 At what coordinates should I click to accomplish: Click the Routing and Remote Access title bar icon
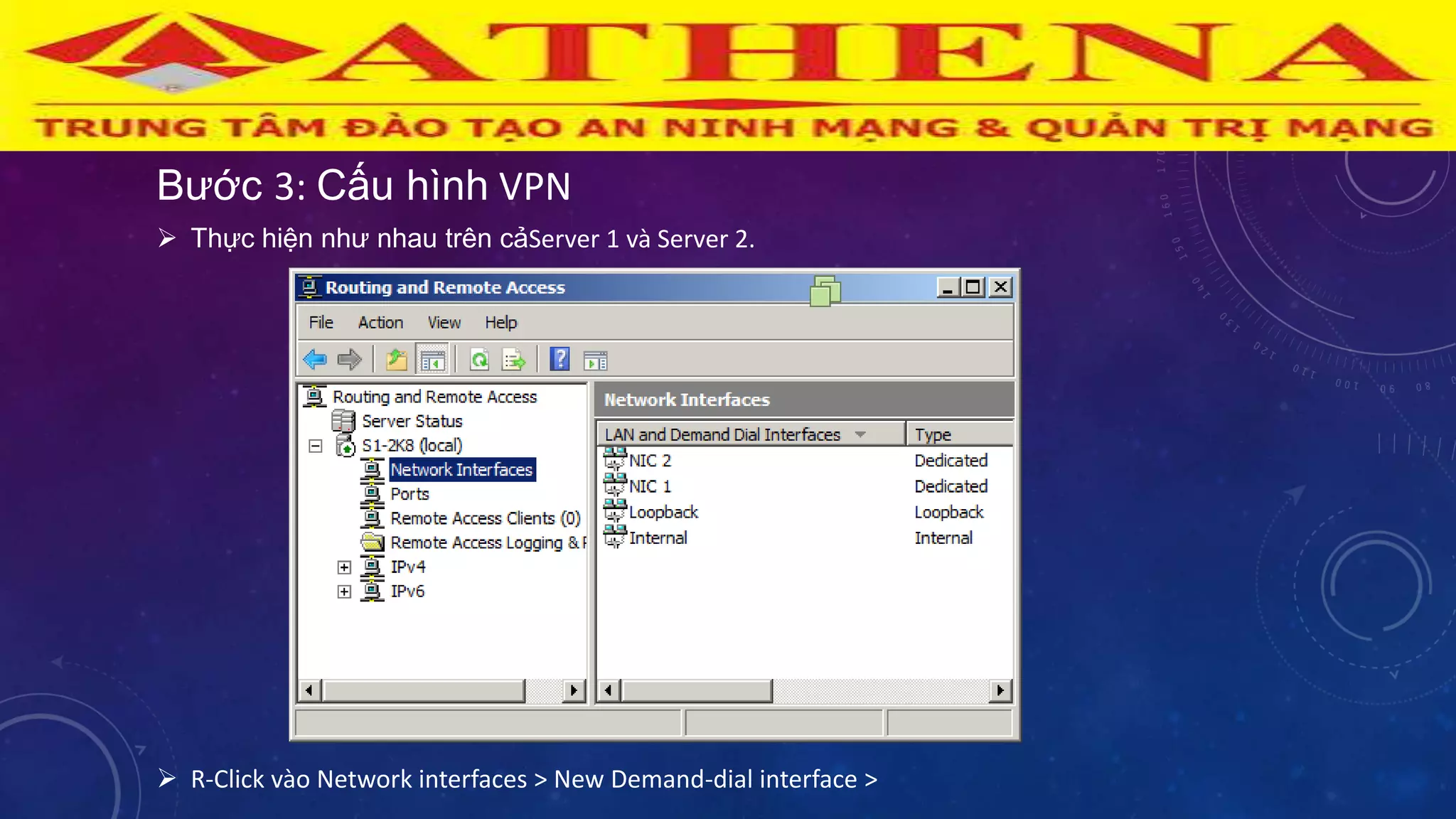[310, 287]
